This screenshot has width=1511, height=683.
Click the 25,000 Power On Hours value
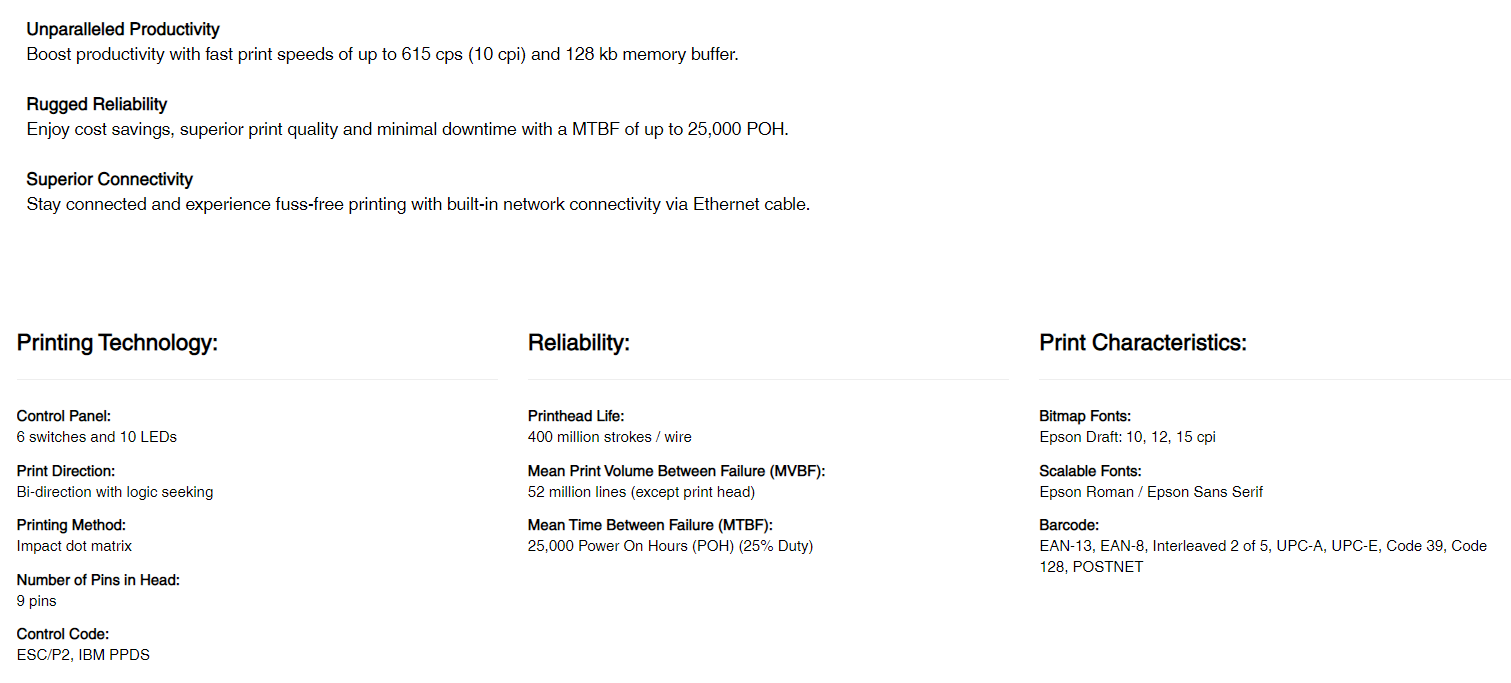(x=670, y=546)
